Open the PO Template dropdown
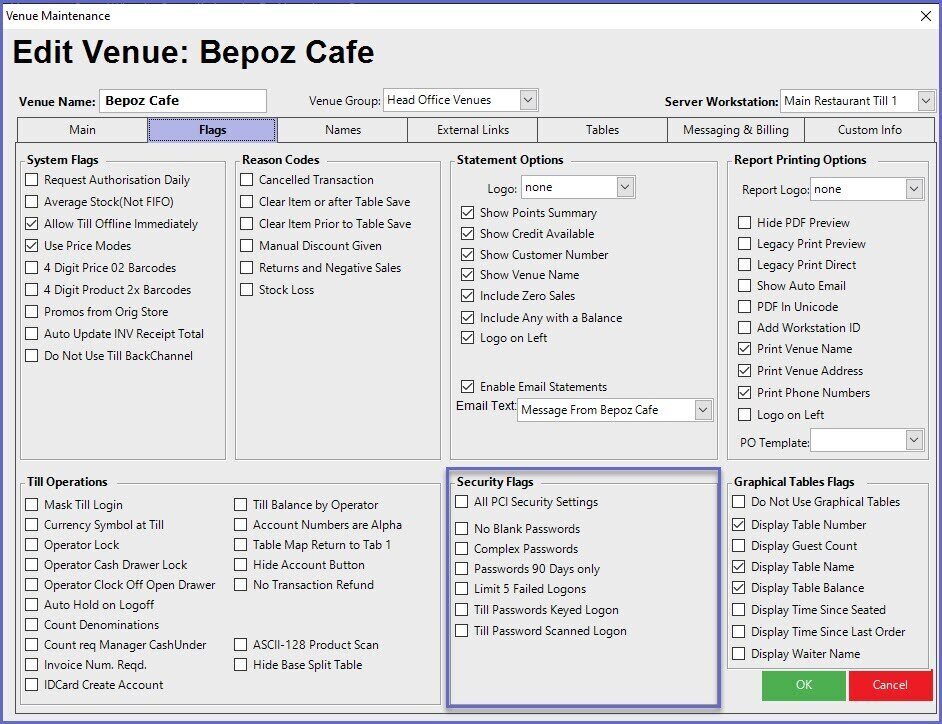Image resolution: width=942 pixels, height=724 pixels. [914, 440]
